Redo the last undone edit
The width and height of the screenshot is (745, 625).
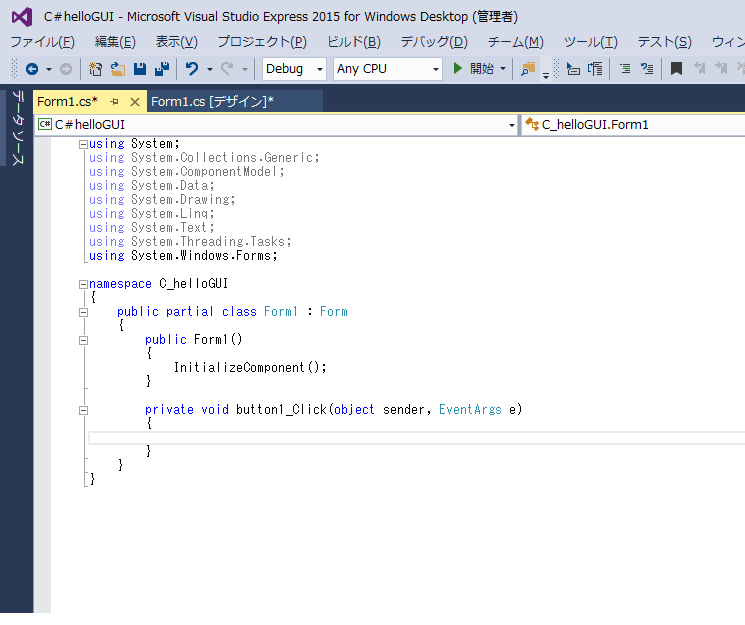click(x=227, y=69)
